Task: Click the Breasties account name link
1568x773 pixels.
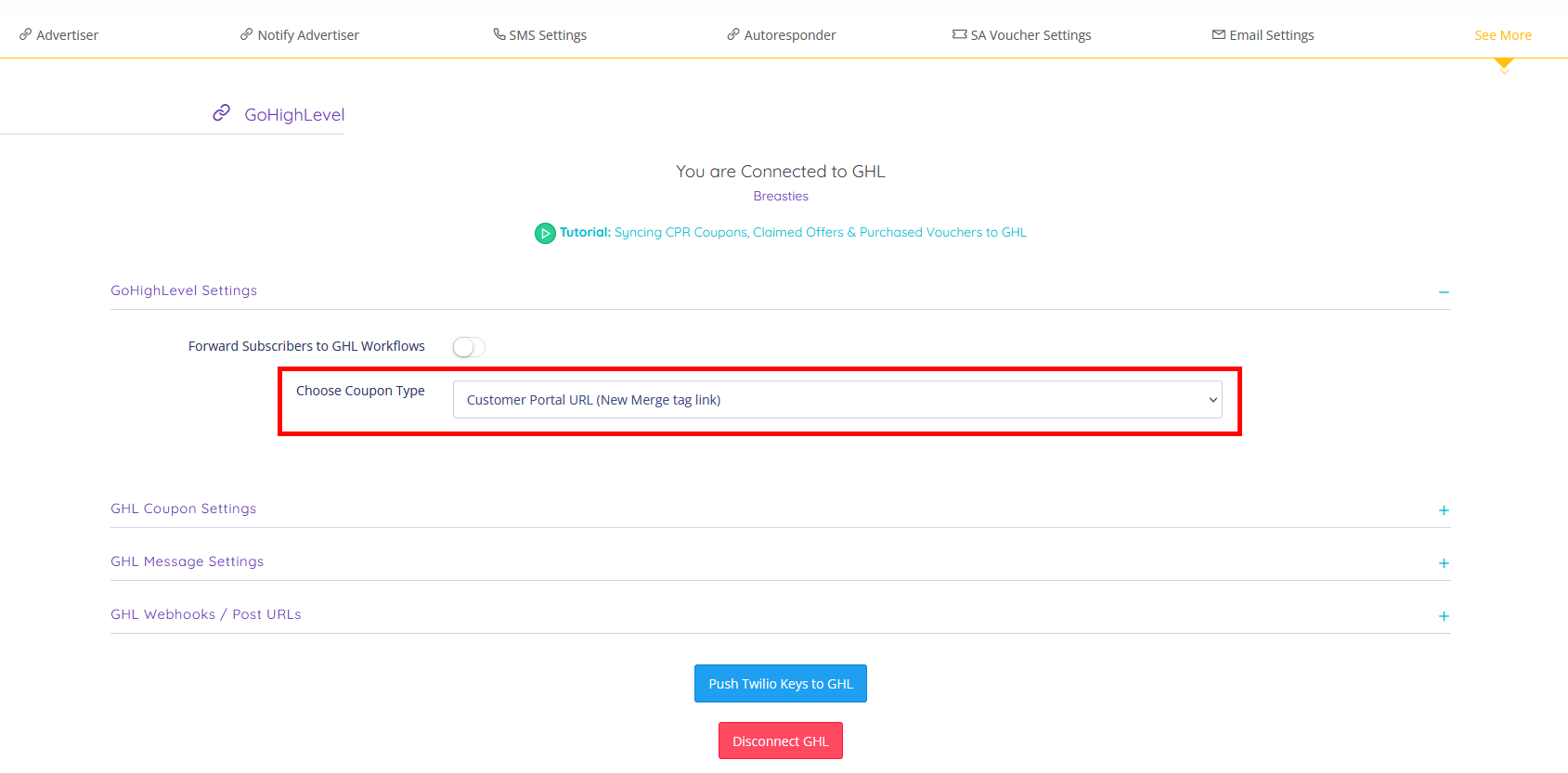Action: pos(781,197)
